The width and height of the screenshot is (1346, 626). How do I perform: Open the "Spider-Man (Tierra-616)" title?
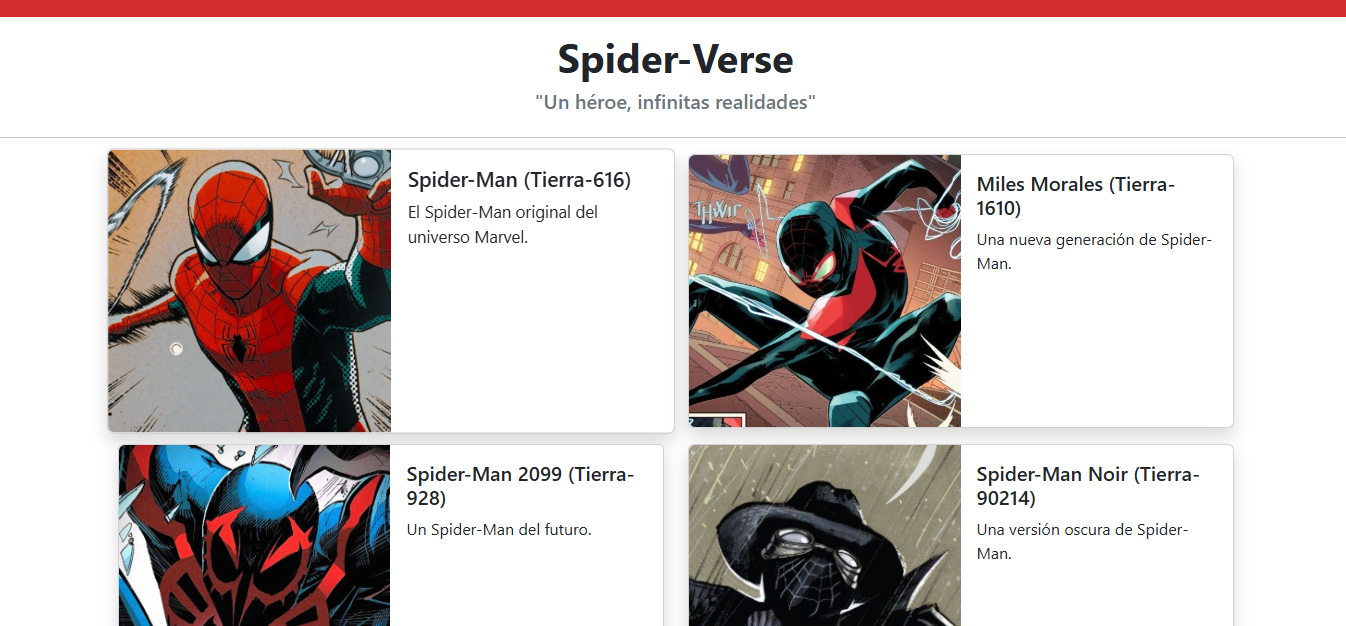[x=519, y=180]
